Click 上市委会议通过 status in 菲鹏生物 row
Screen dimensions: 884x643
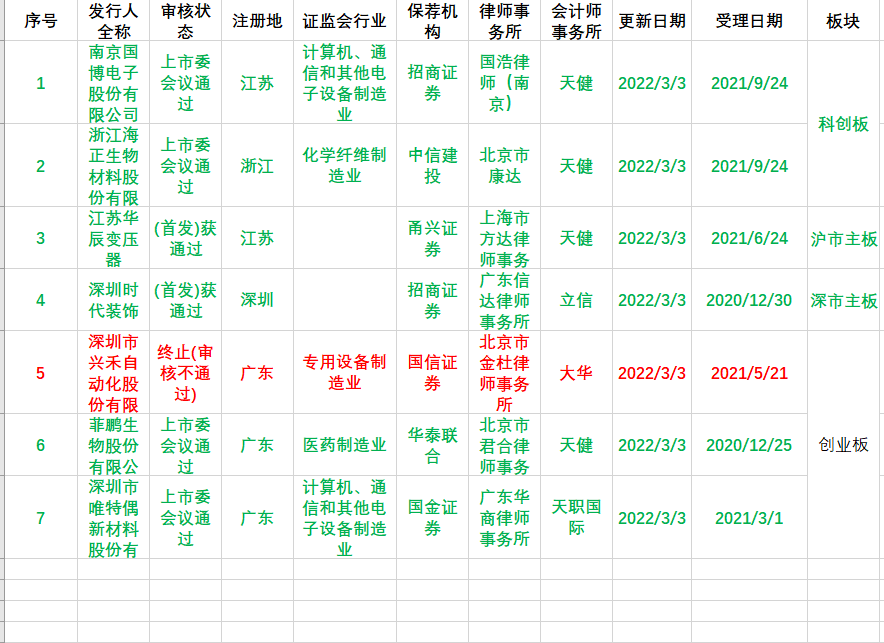185,445
